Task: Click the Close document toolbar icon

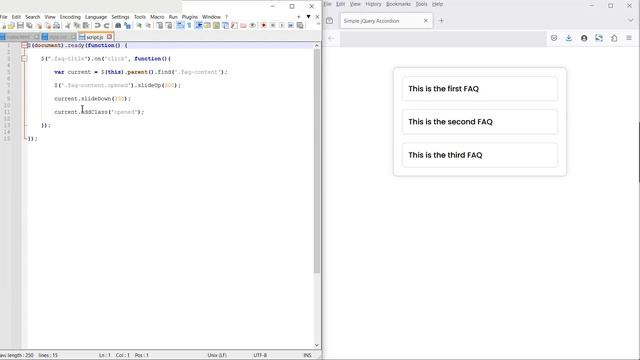Action: (39, 25)
